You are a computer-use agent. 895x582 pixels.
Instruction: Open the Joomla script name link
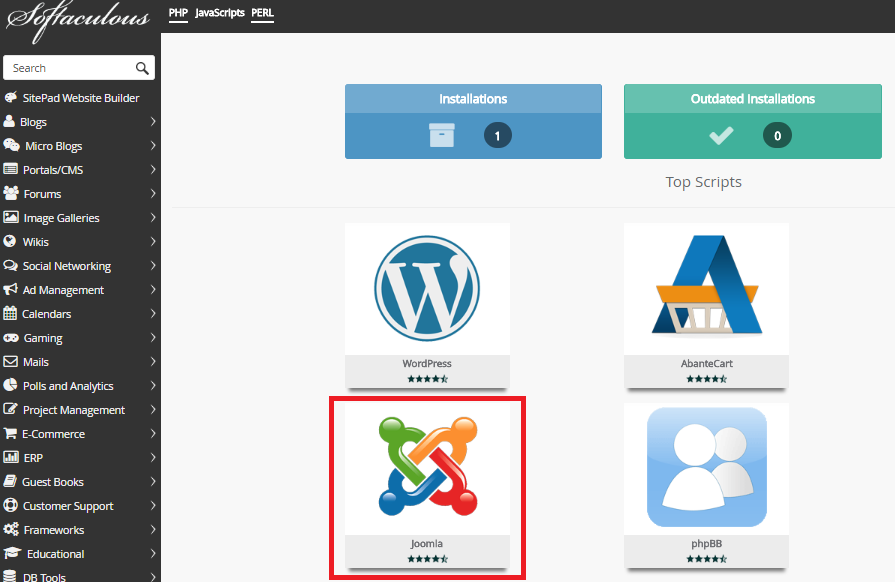[x=427, y=544]
